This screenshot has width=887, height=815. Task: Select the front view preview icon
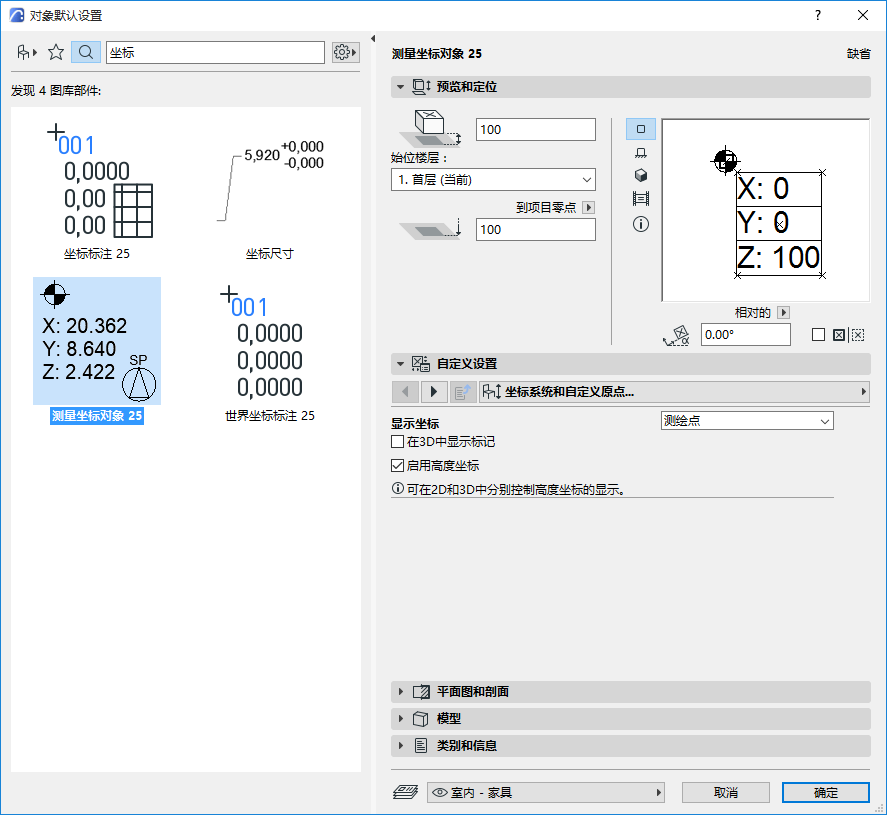[x=640, y=151]
